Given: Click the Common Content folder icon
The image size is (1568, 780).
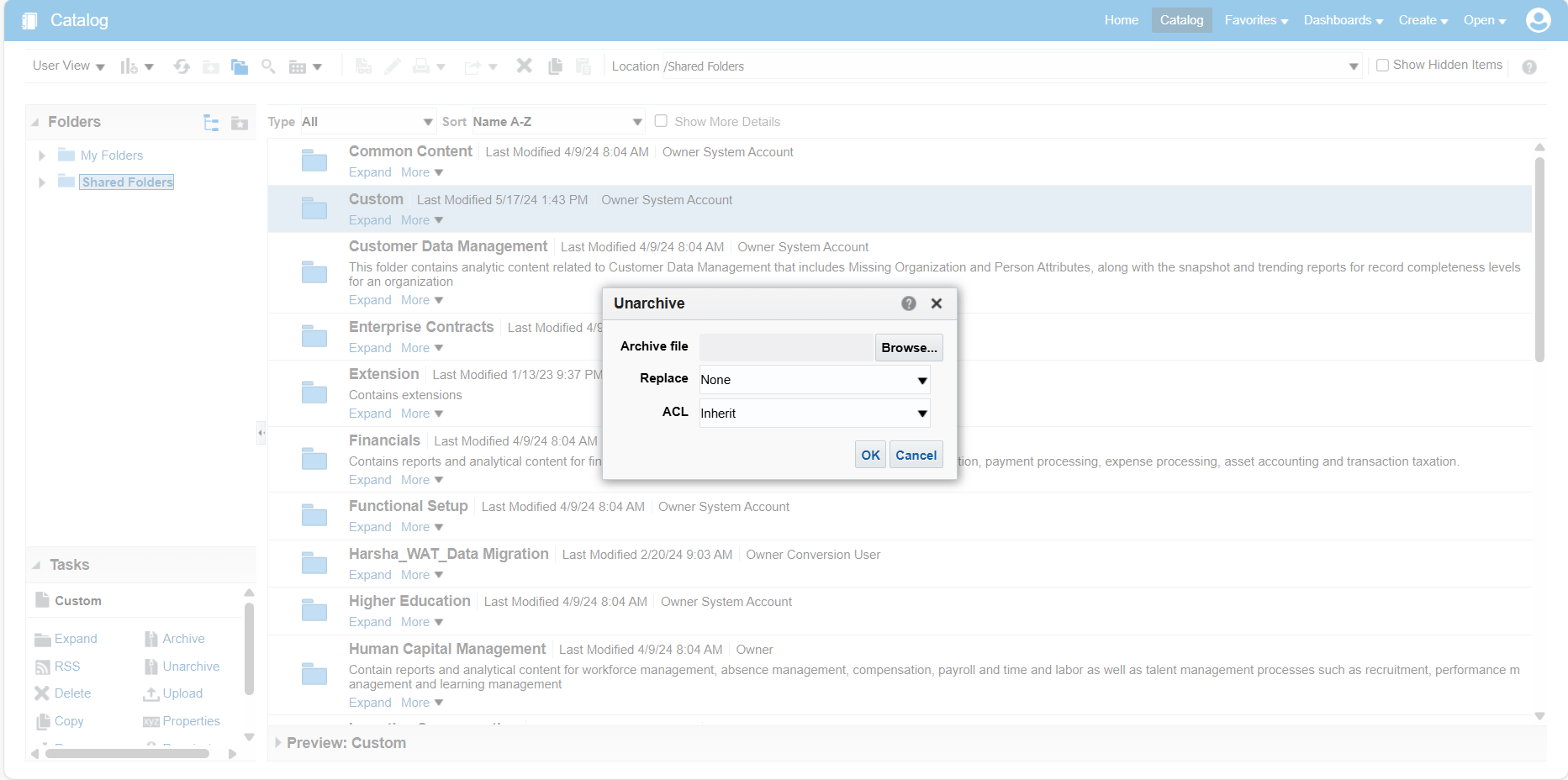Looking at the screenshot, I should click(x=314, y=161).
